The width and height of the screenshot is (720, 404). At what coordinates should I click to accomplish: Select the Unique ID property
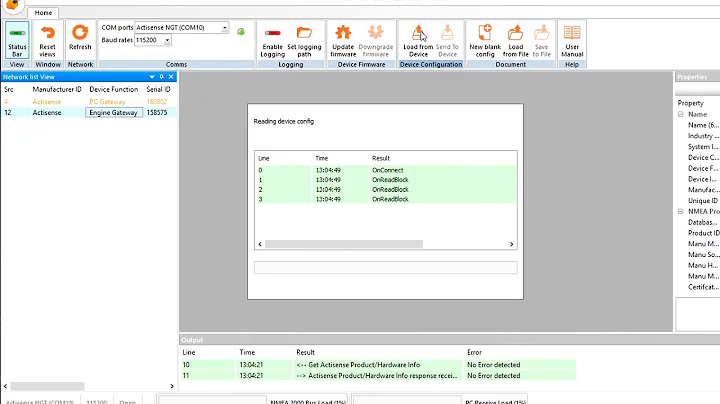tap(703, 201)
